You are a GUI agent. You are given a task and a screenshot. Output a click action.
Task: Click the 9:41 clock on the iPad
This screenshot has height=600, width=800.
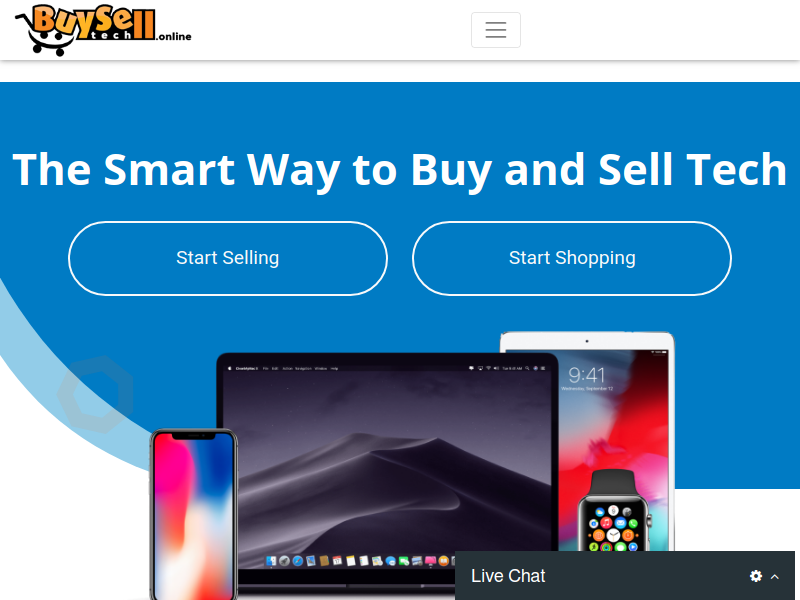pyautogui.click(x=586, y=376)
